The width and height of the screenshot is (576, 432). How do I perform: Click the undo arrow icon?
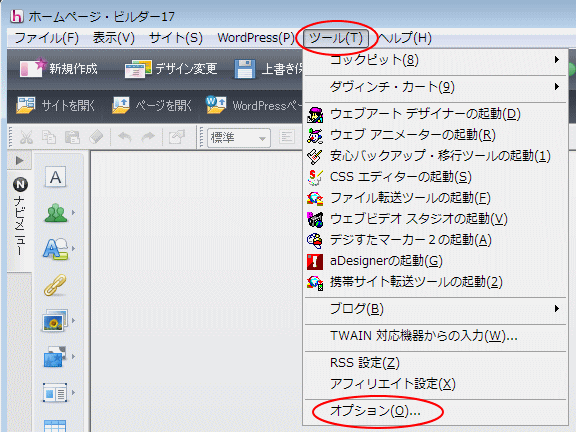point(125,137)
